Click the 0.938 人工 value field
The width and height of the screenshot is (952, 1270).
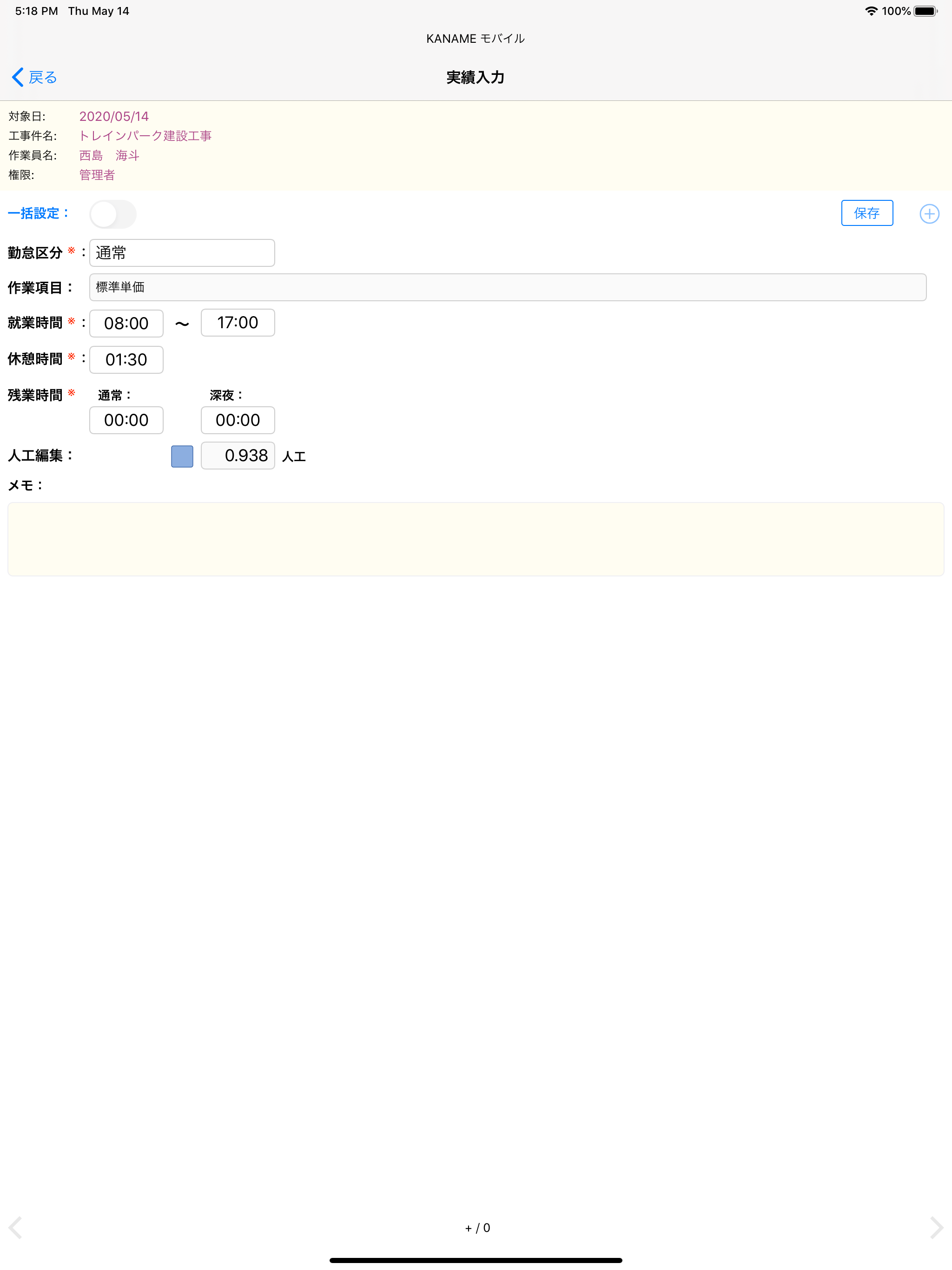point(238,456)
